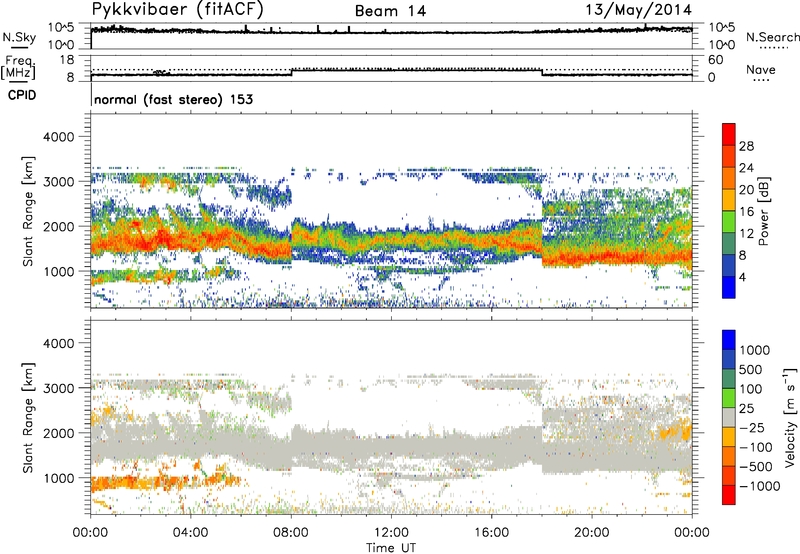Click the 3000 km tick on velocity panel
The height and width of the screenshot is (554, 800).
[x=61, y=388]
